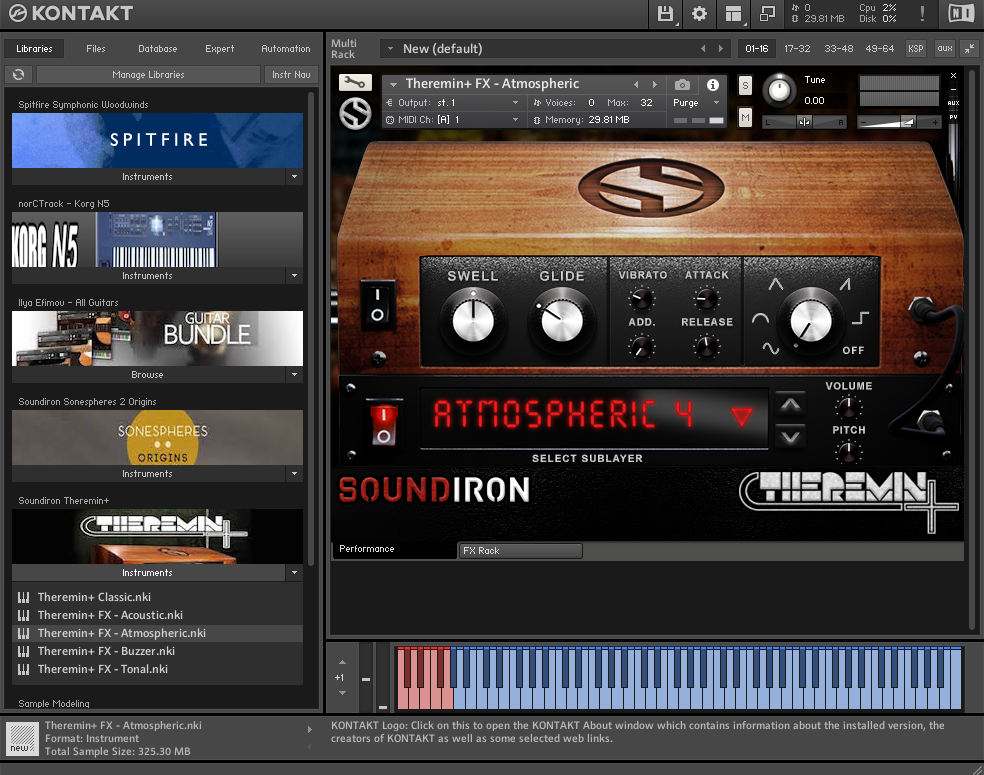
Task: Shift keyboard octave up
Action: pos(342,662)
